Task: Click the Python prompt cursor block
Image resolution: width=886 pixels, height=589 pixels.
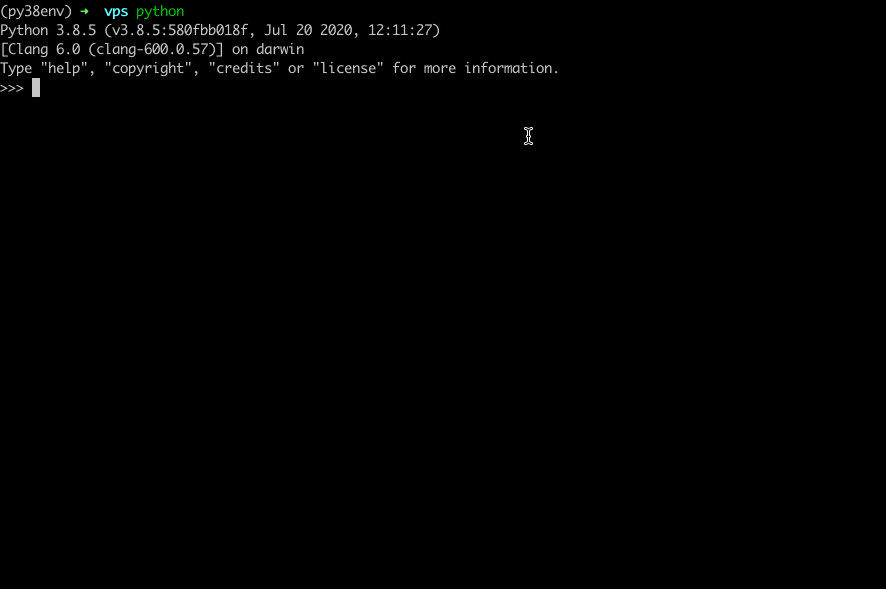Action: pyautogui.click(x=36, y=88)
